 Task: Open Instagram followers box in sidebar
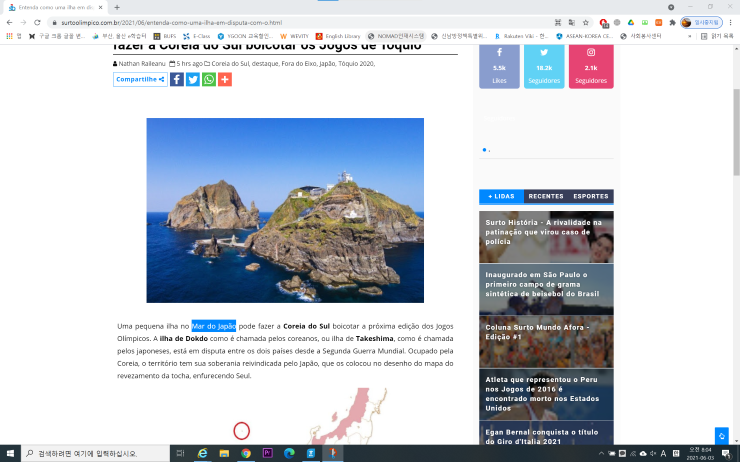coord(590,66)
